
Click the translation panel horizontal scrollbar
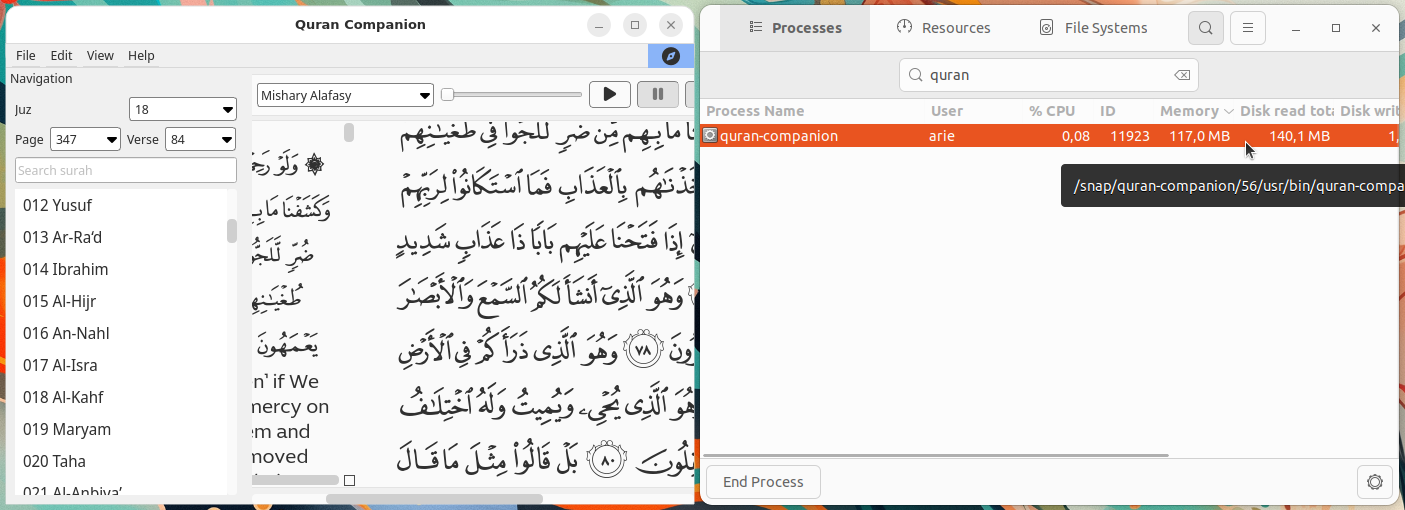tap(295, 480)
